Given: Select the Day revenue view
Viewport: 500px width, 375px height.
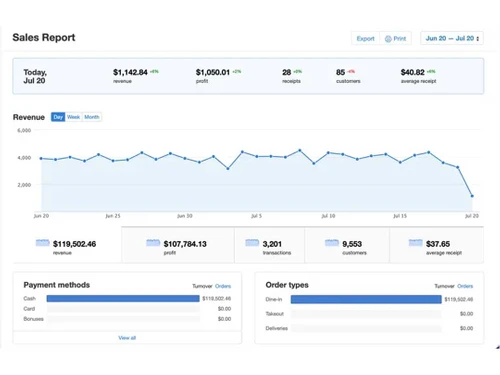Looking at the screenshot, I should [58, 117].
